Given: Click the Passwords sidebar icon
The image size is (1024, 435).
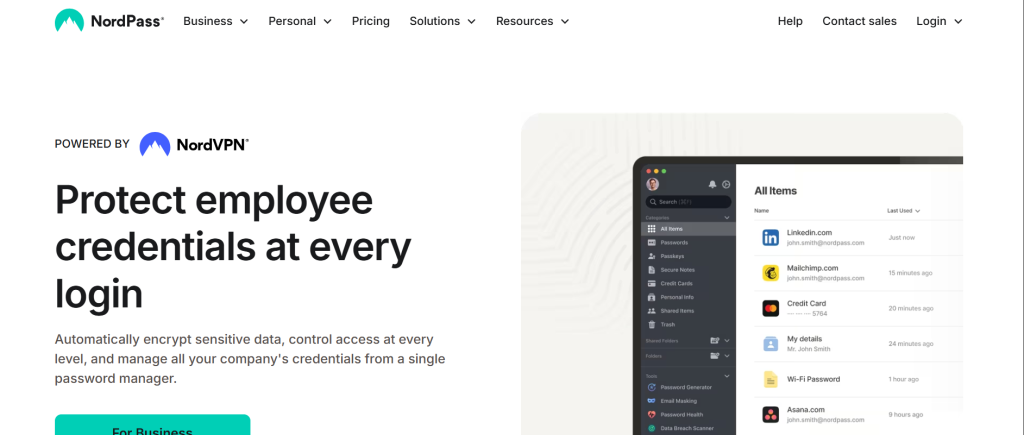Looking at the screenshot, I should pyautogui.click(x=651, y=242).
